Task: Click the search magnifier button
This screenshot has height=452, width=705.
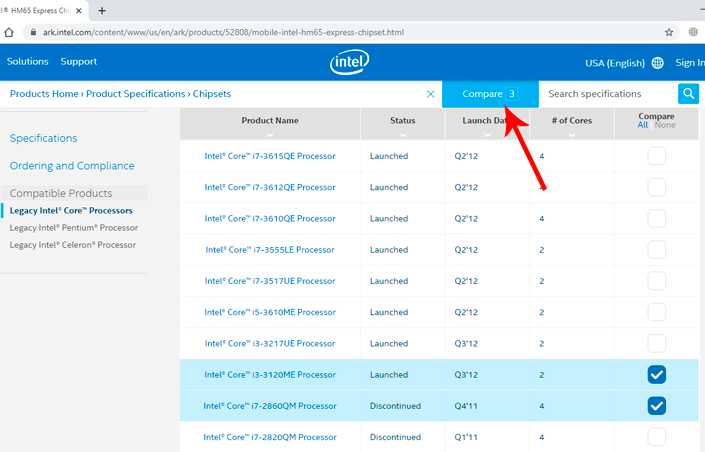Action: (x=688, y=94)
